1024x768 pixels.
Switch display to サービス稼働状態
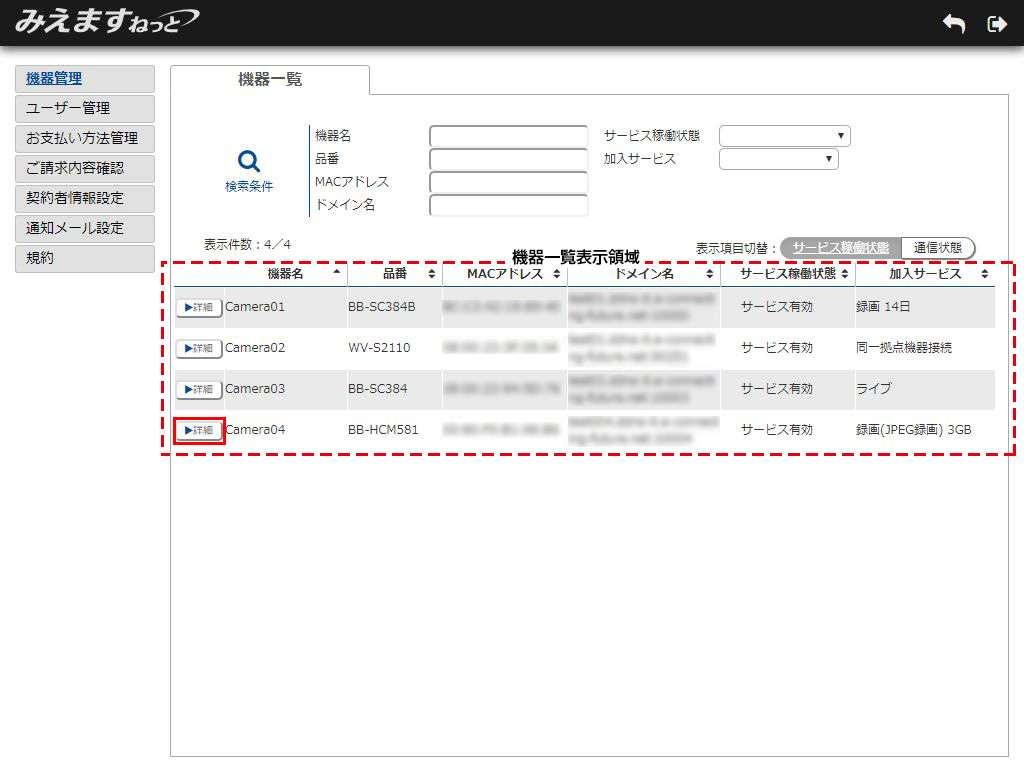click(840, 248)
